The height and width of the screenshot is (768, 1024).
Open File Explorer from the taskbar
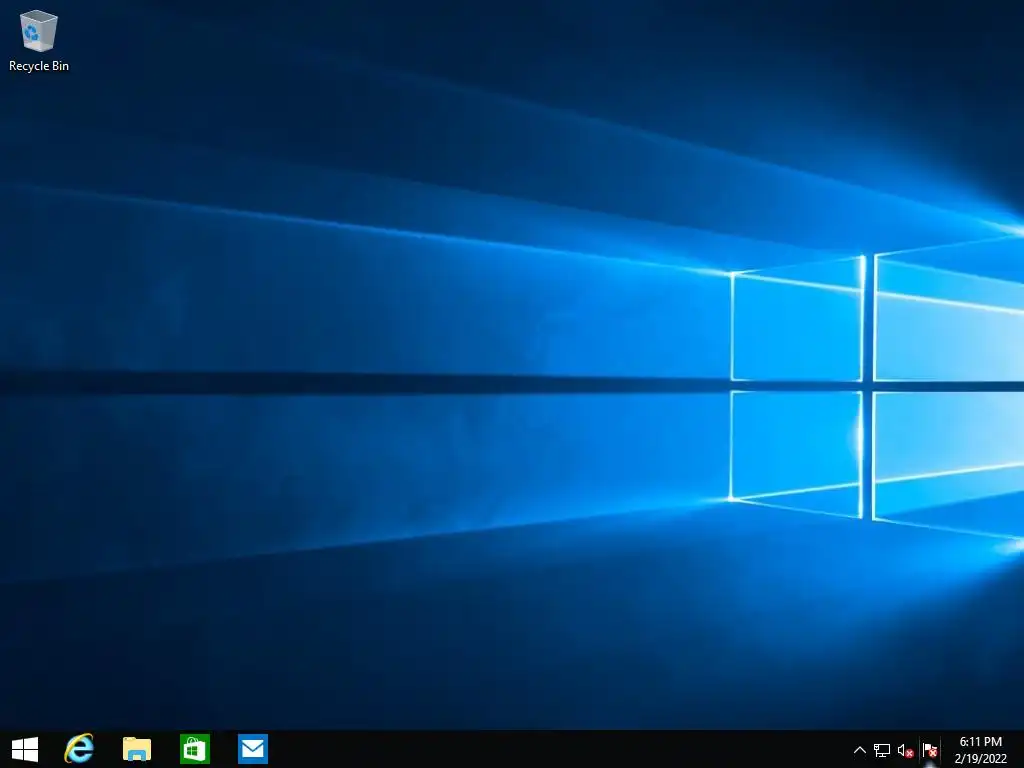[x=137, y=749]
